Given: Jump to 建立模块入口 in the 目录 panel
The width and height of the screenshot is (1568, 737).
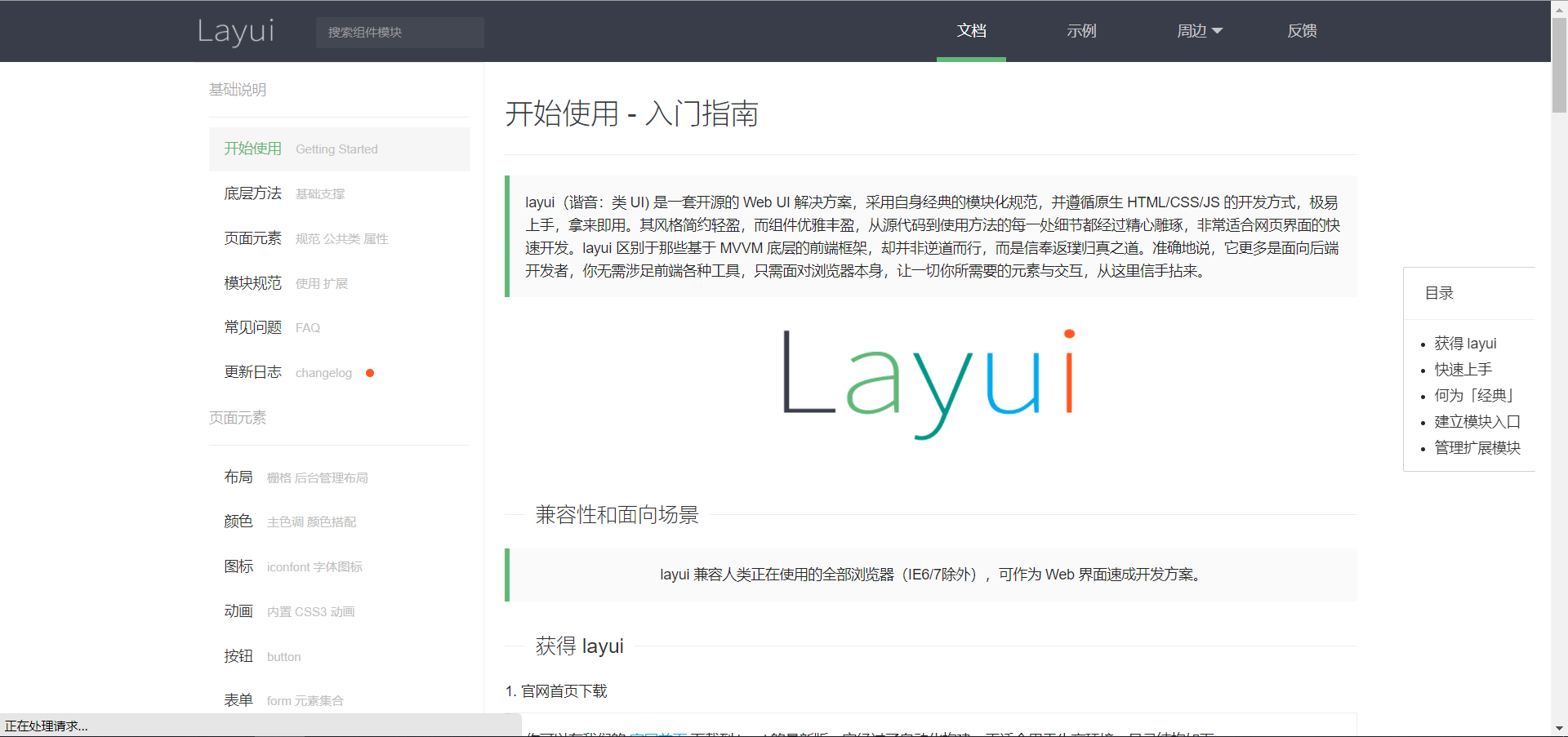Looking at the screenshot, I should coord(1477,422).
